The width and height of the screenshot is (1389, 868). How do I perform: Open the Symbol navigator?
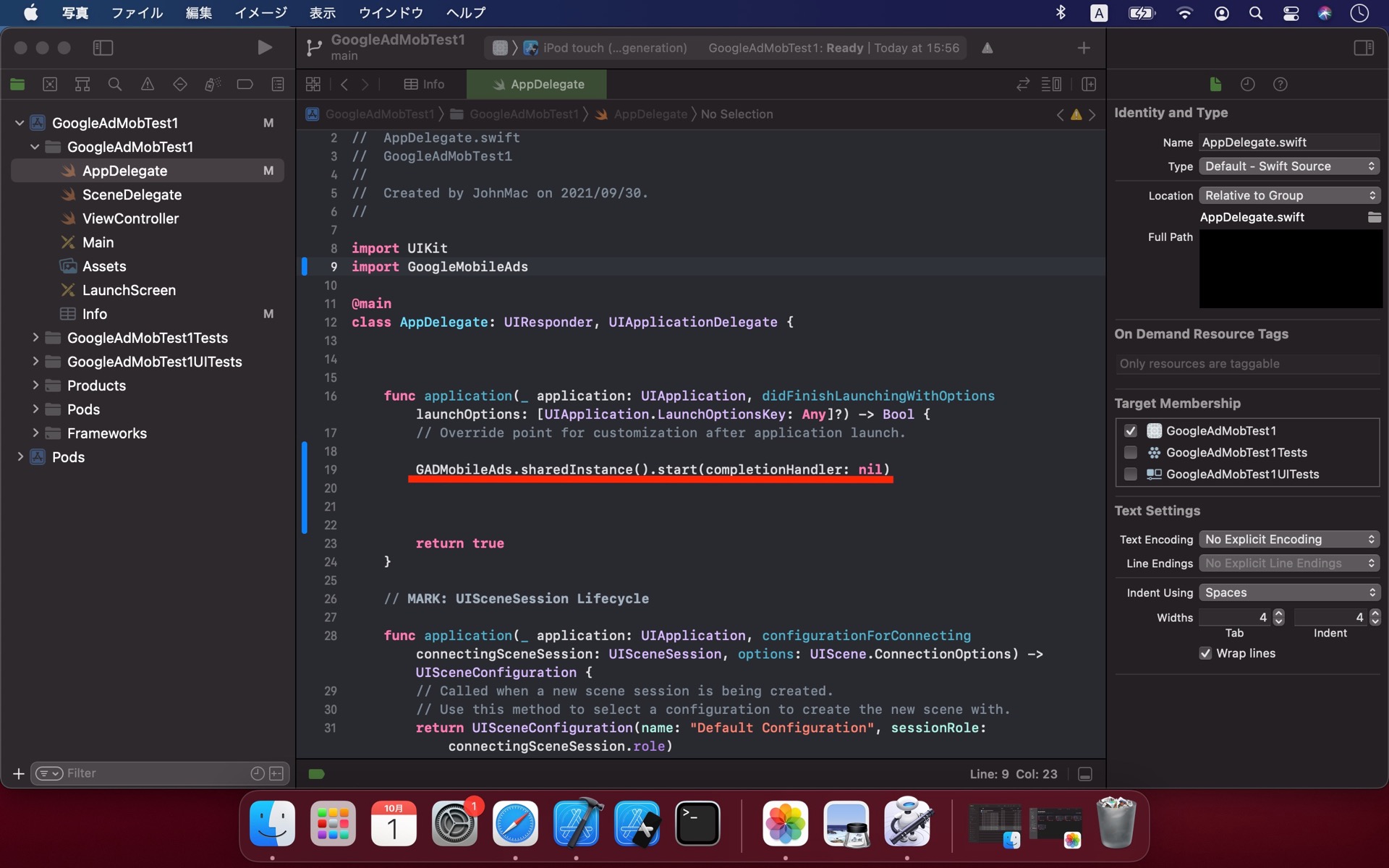click(x=82, y=84)
